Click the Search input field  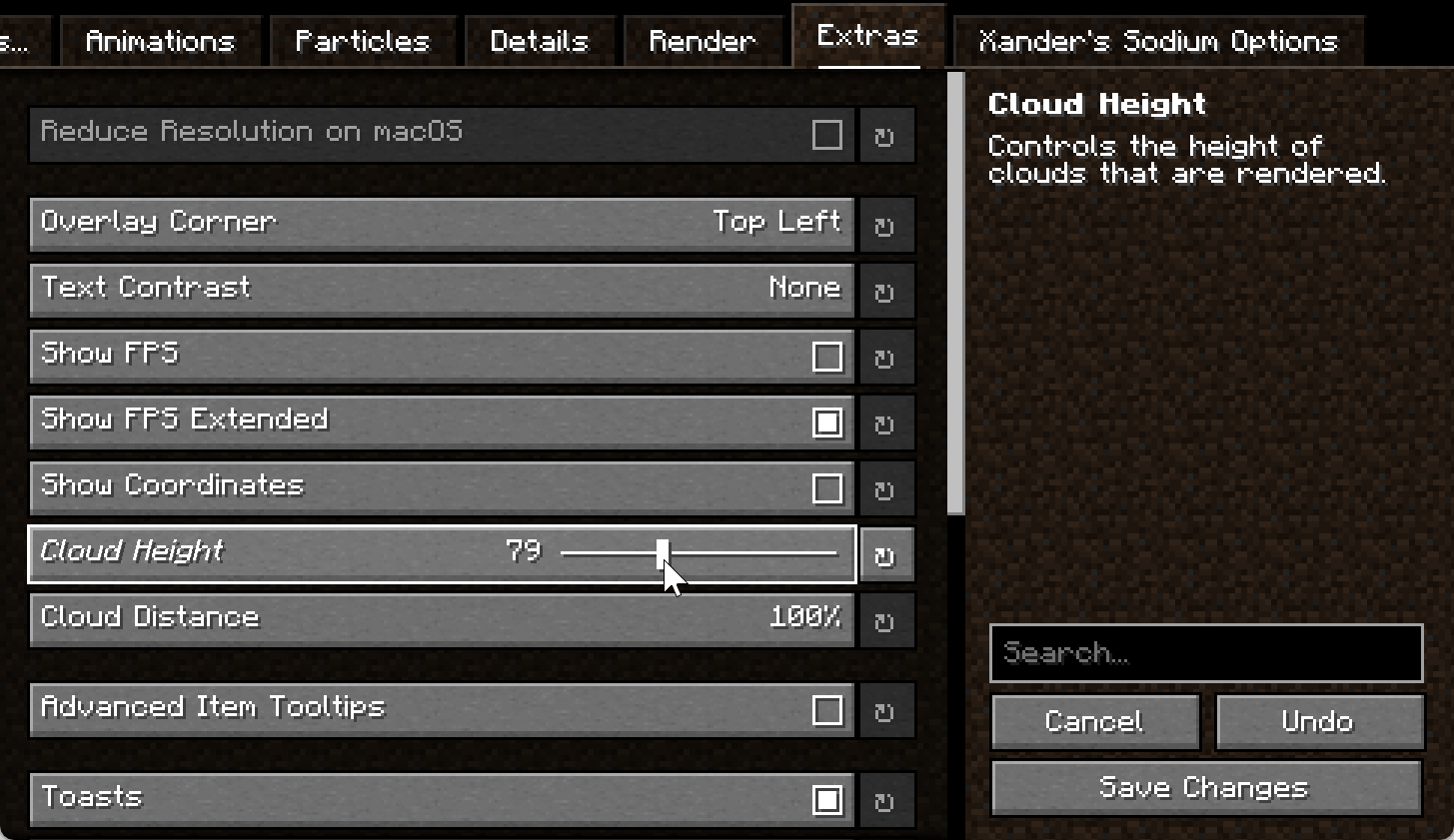[1206, 653]
